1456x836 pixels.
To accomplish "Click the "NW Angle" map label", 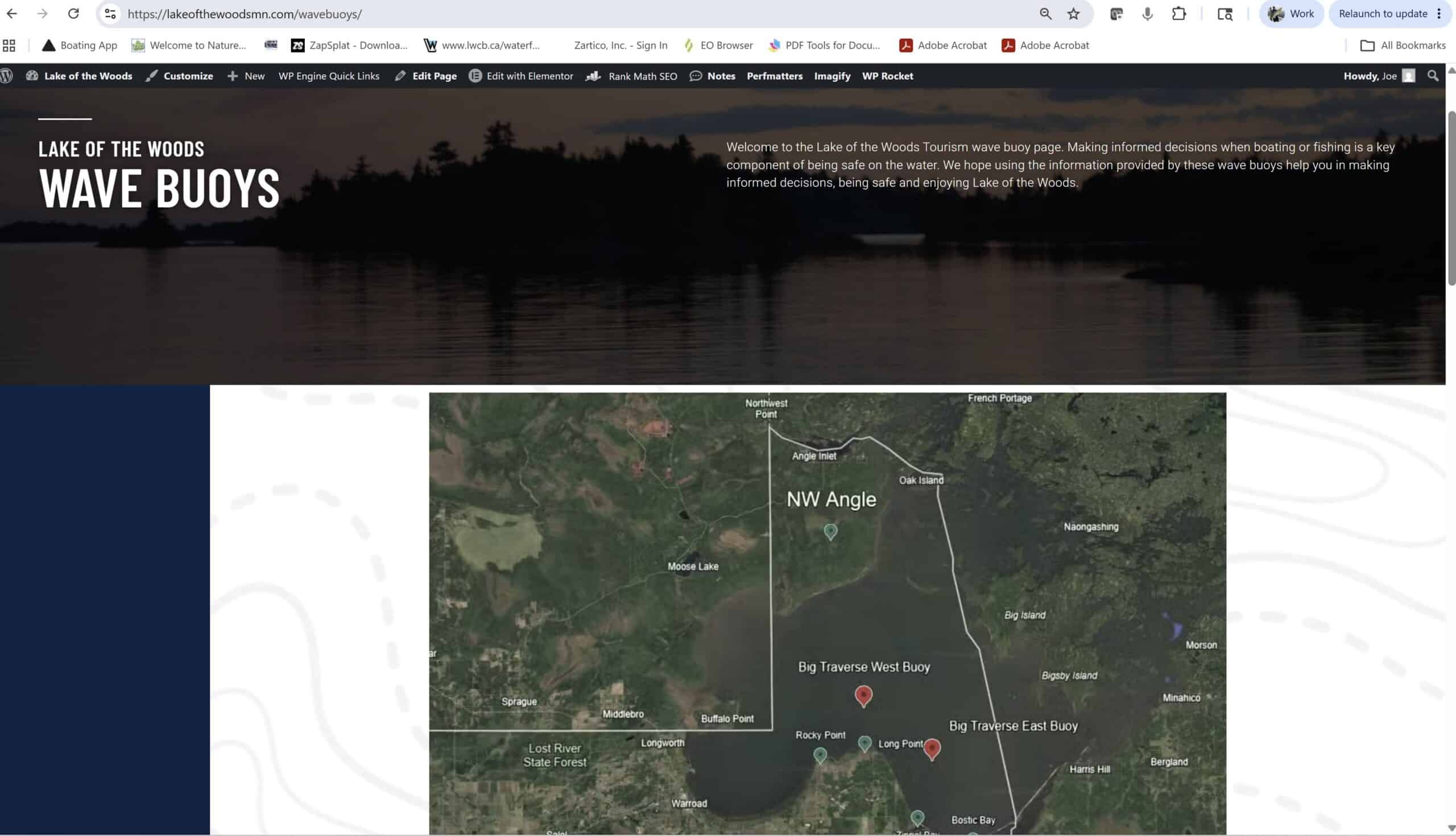I will pyautogui.click(x=832, y=499).
